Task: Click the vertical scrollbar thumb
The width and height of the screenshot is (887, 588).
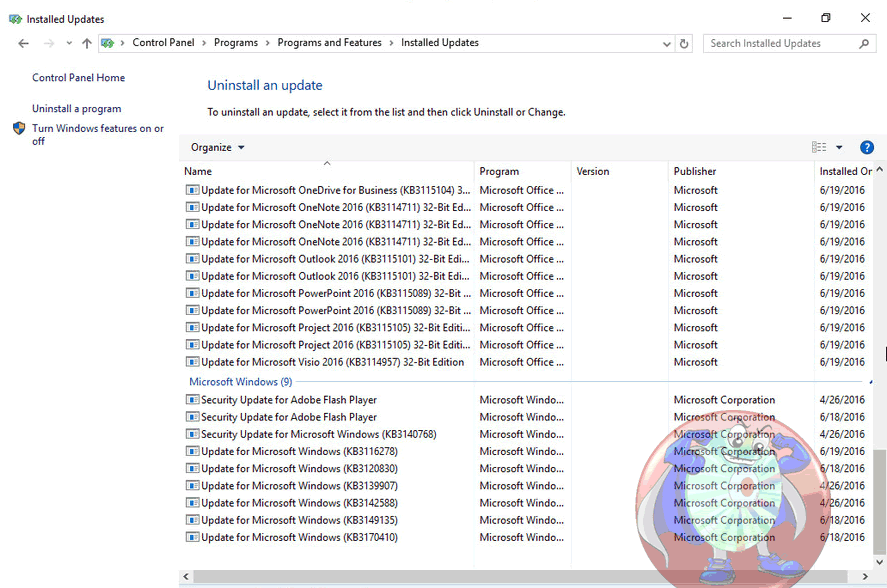Action: [879, 501]
